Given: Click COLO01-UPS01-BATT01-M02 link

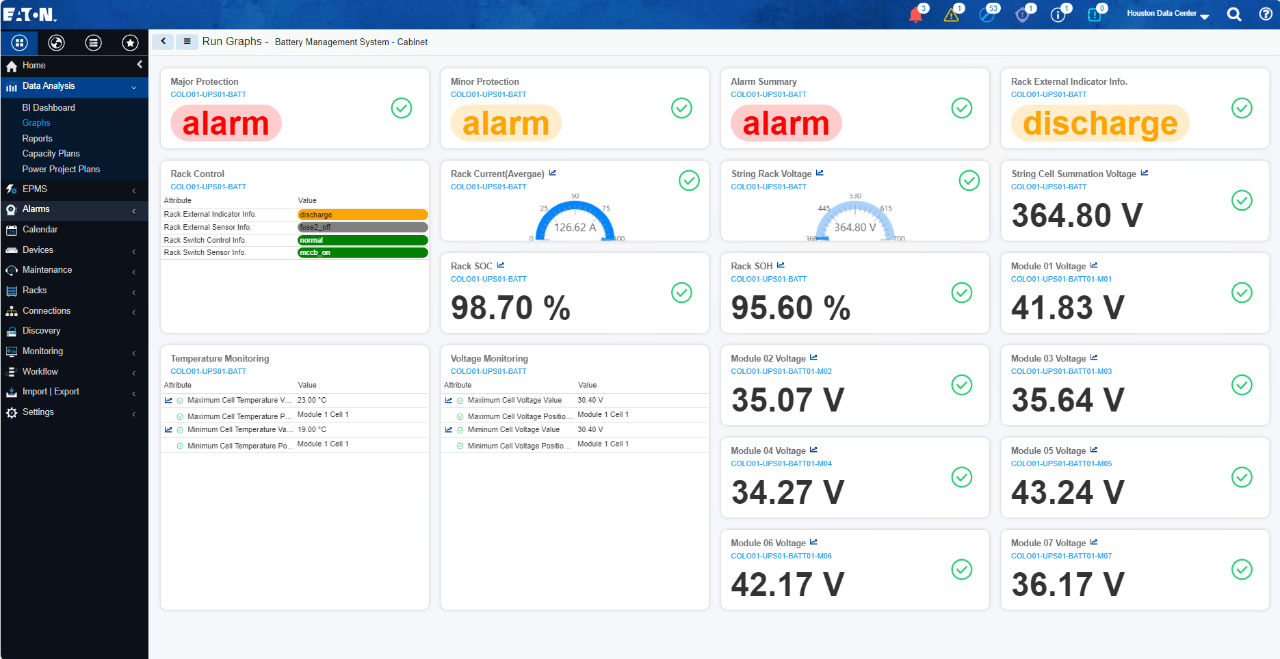Looking at the screenshot, I should [781, 371].
